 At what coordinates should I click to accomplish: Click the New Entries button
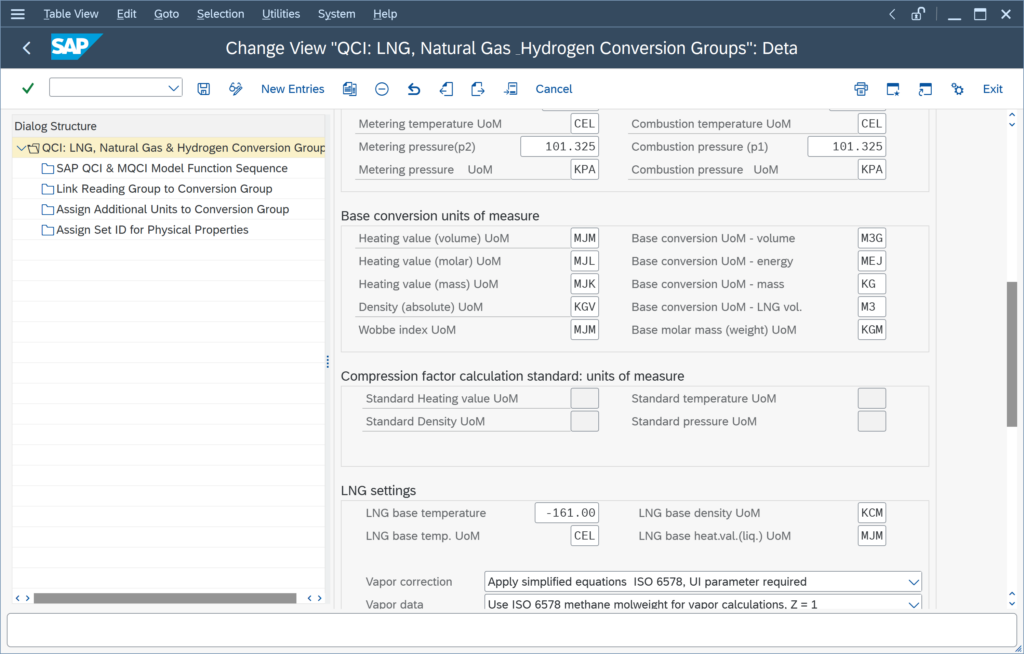[293, 89]
